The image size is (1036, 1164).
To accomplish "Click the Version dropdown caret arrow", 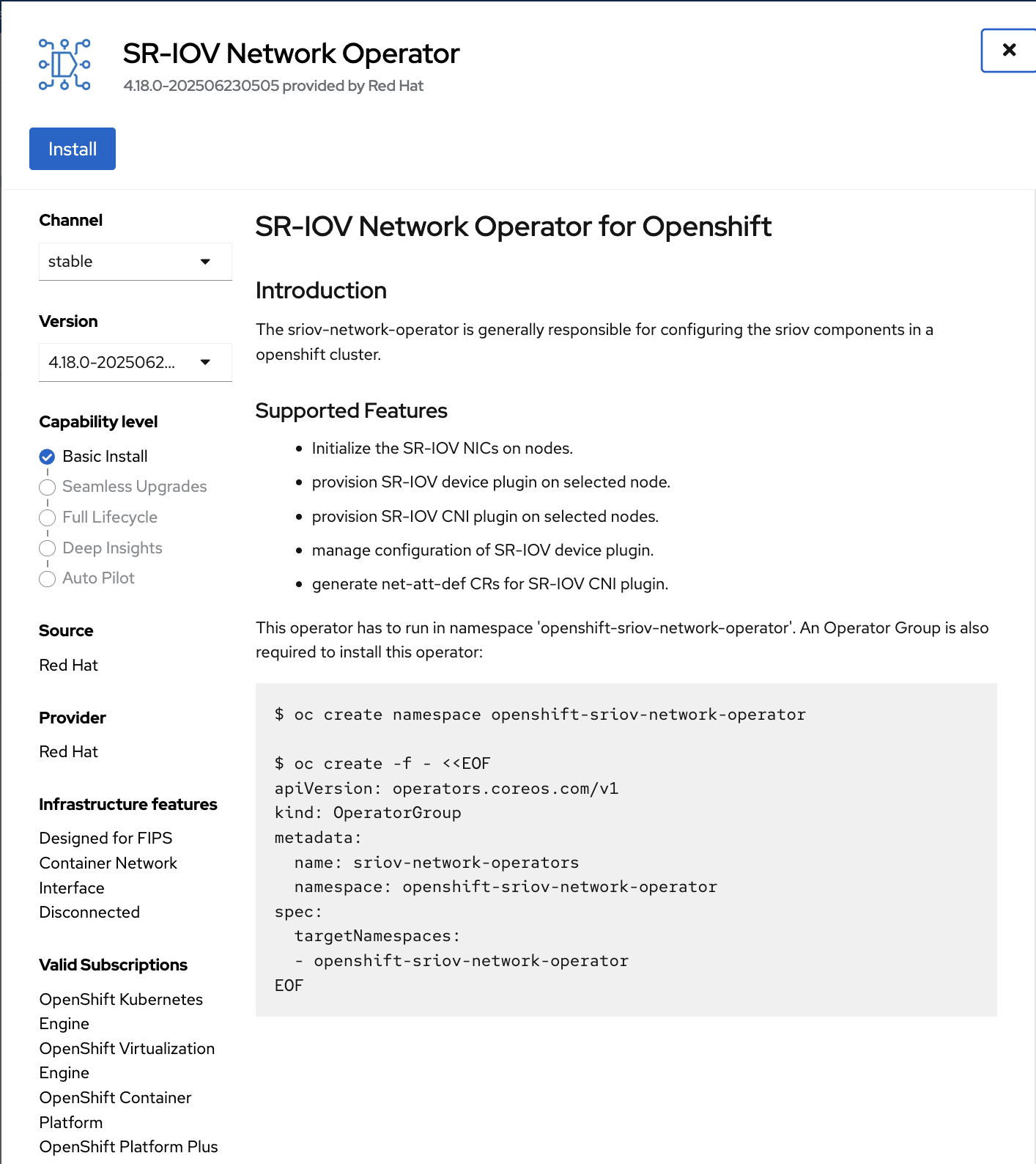I will click(205, 362).
